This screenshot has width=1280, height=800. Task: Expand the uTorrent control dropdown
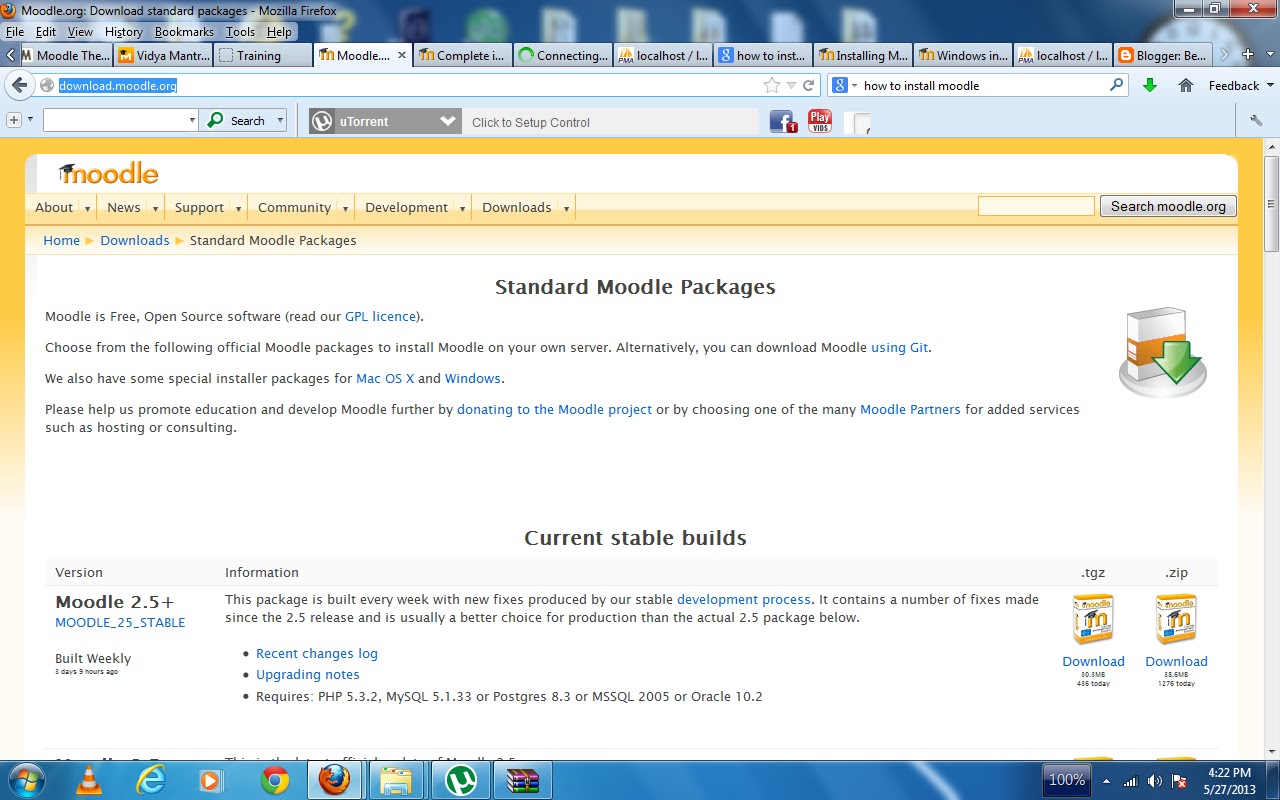[x=448, y=121]
